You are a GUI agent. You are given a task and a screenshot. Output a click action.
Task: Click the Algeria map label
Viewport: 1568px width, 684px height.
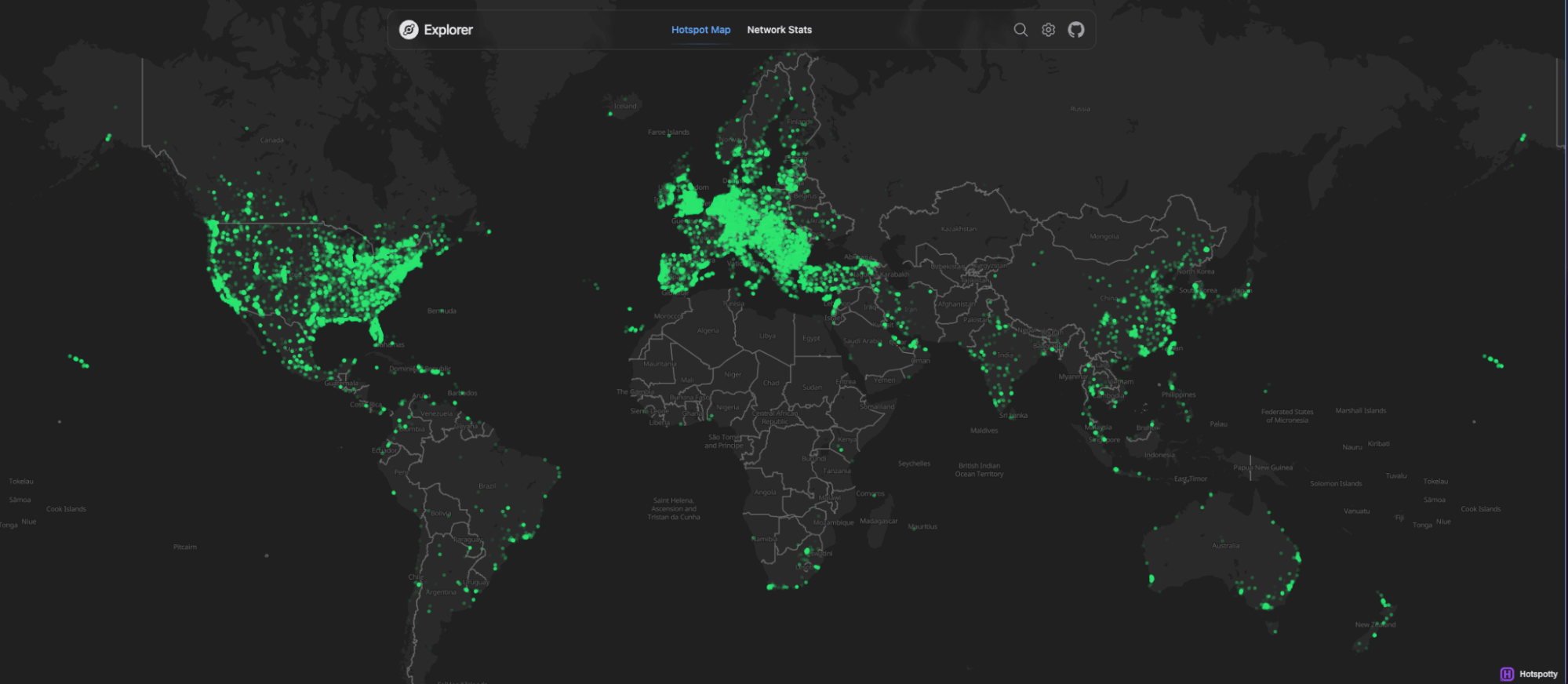pos(708,330)
